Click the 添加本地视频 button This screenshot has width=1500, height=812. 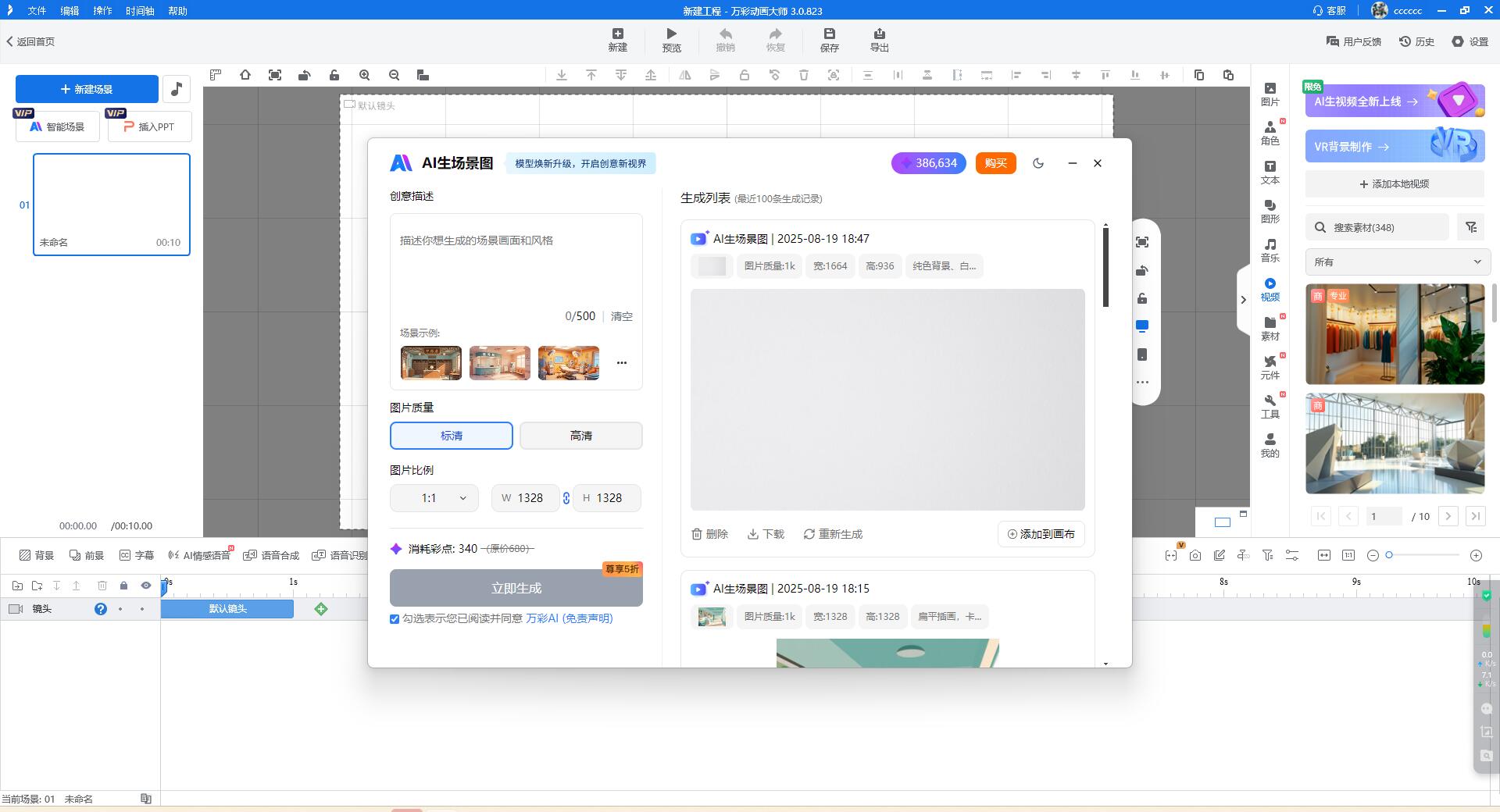(1395, 184)
